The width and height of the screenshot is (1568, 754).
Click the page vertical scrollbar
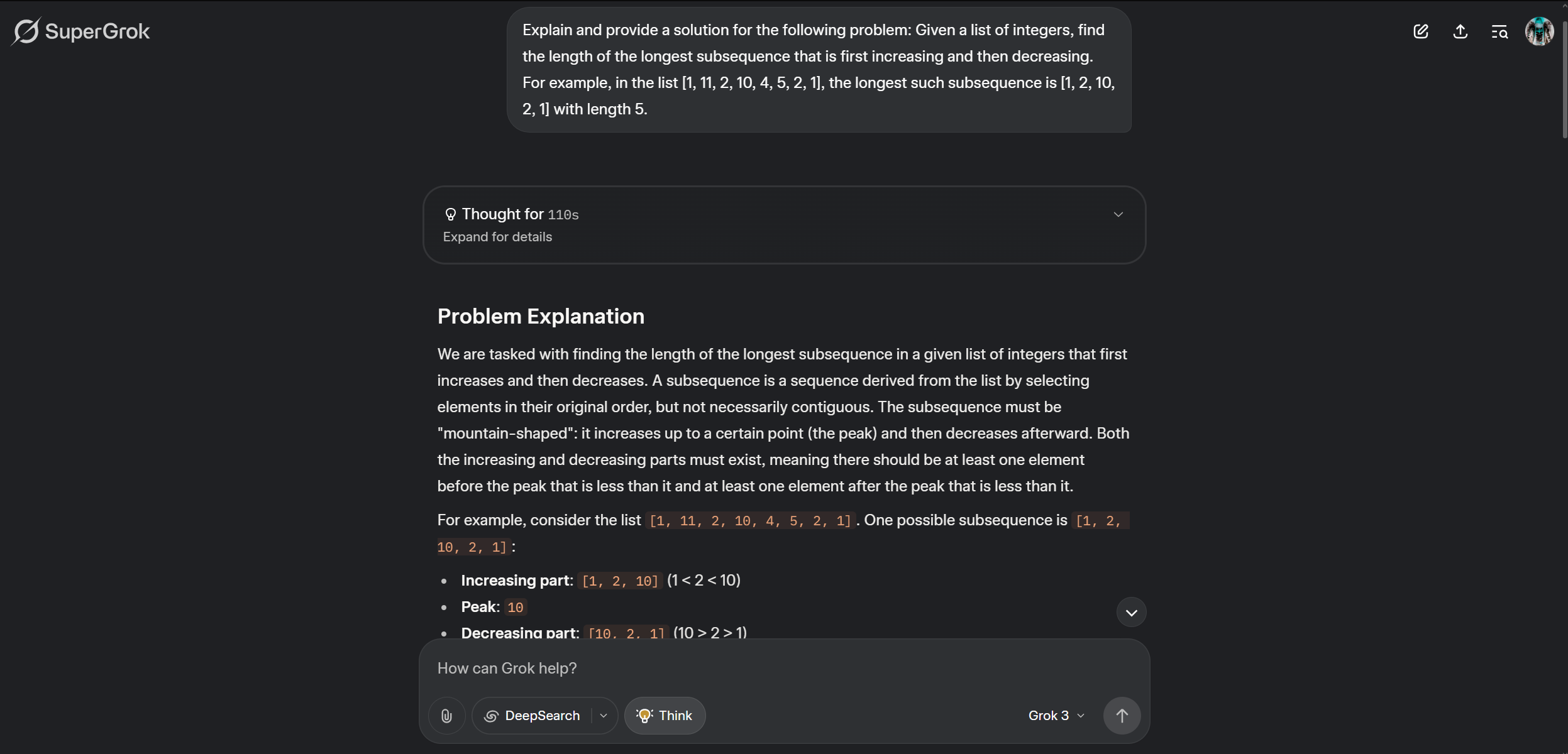(1564, 377)
